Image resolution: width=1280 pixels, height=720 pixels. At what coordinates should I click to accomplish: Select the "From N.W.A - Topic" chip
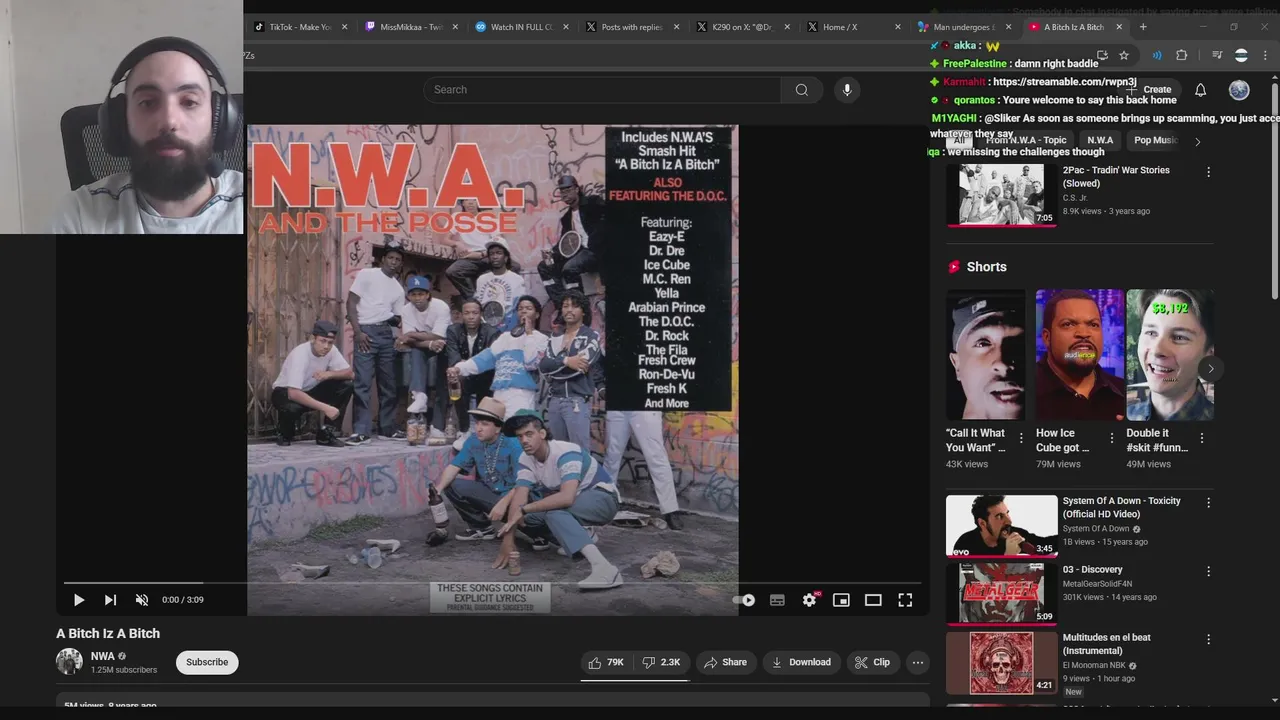coord(1026,141)
